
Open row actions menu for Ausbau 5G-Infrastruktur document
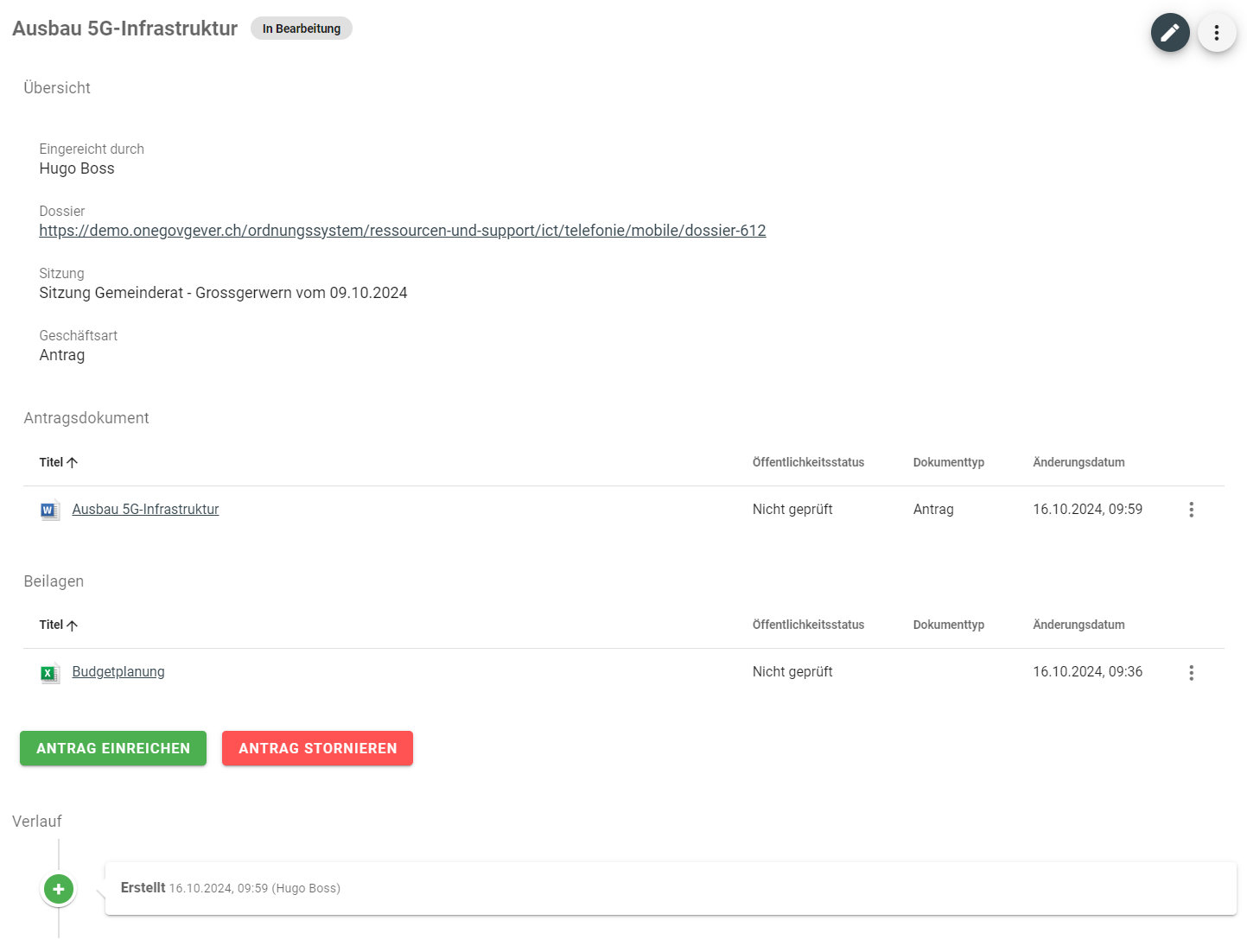point(1191,510)
